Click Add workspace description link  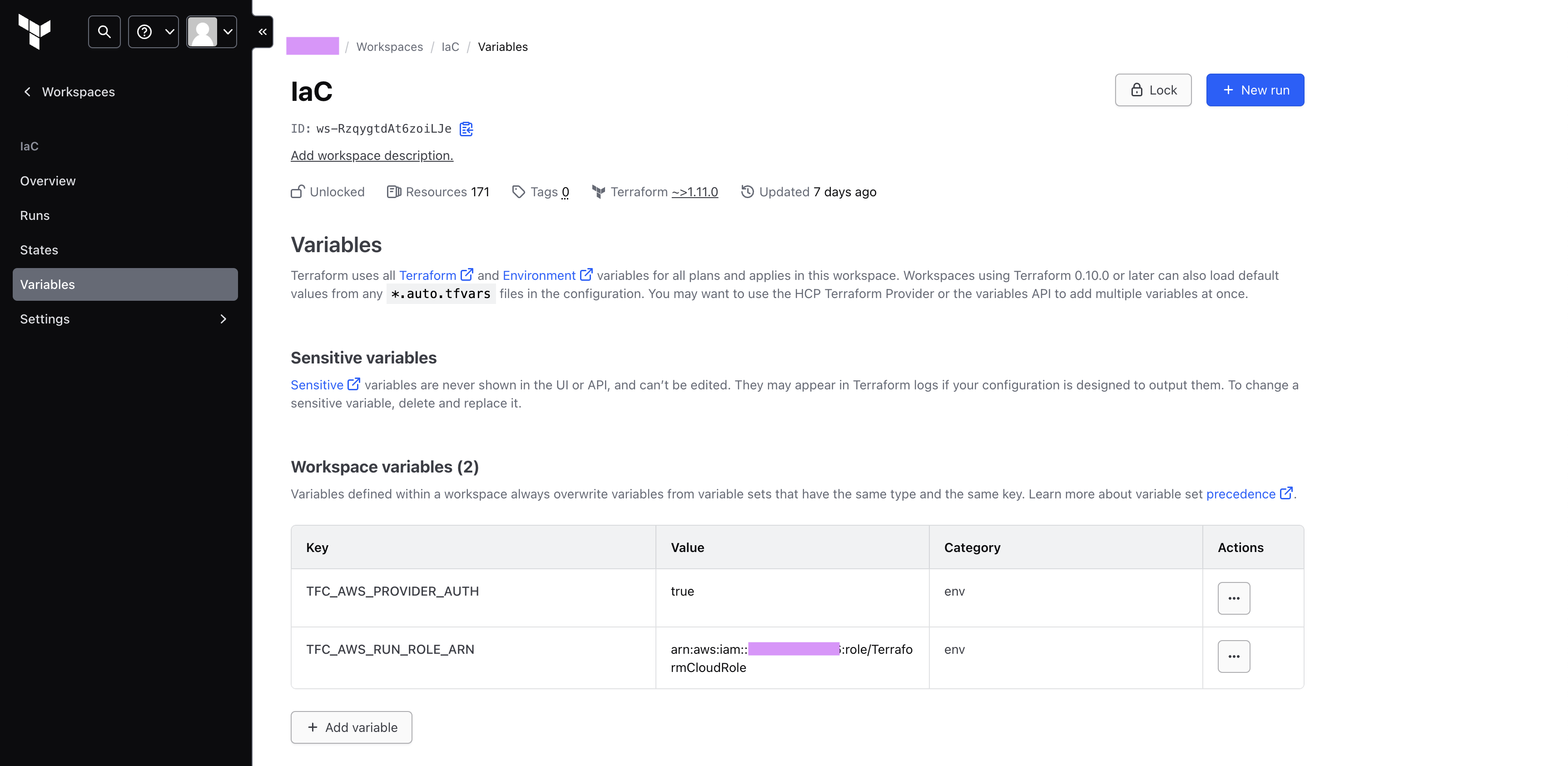(372, 155)
